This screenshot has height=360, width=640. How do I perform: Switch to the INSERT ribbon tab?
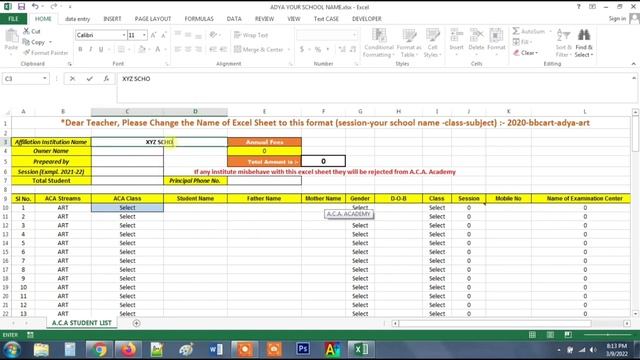[x=112, y=19]
